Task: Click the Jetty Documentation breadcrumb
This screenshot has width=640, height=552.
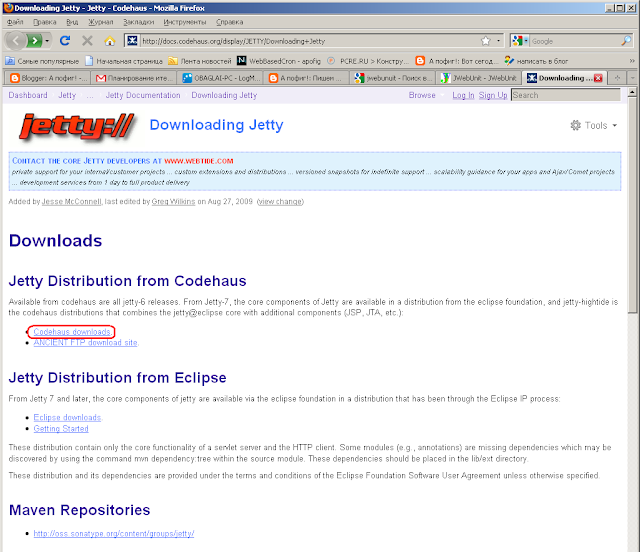Action: [143, 95]
